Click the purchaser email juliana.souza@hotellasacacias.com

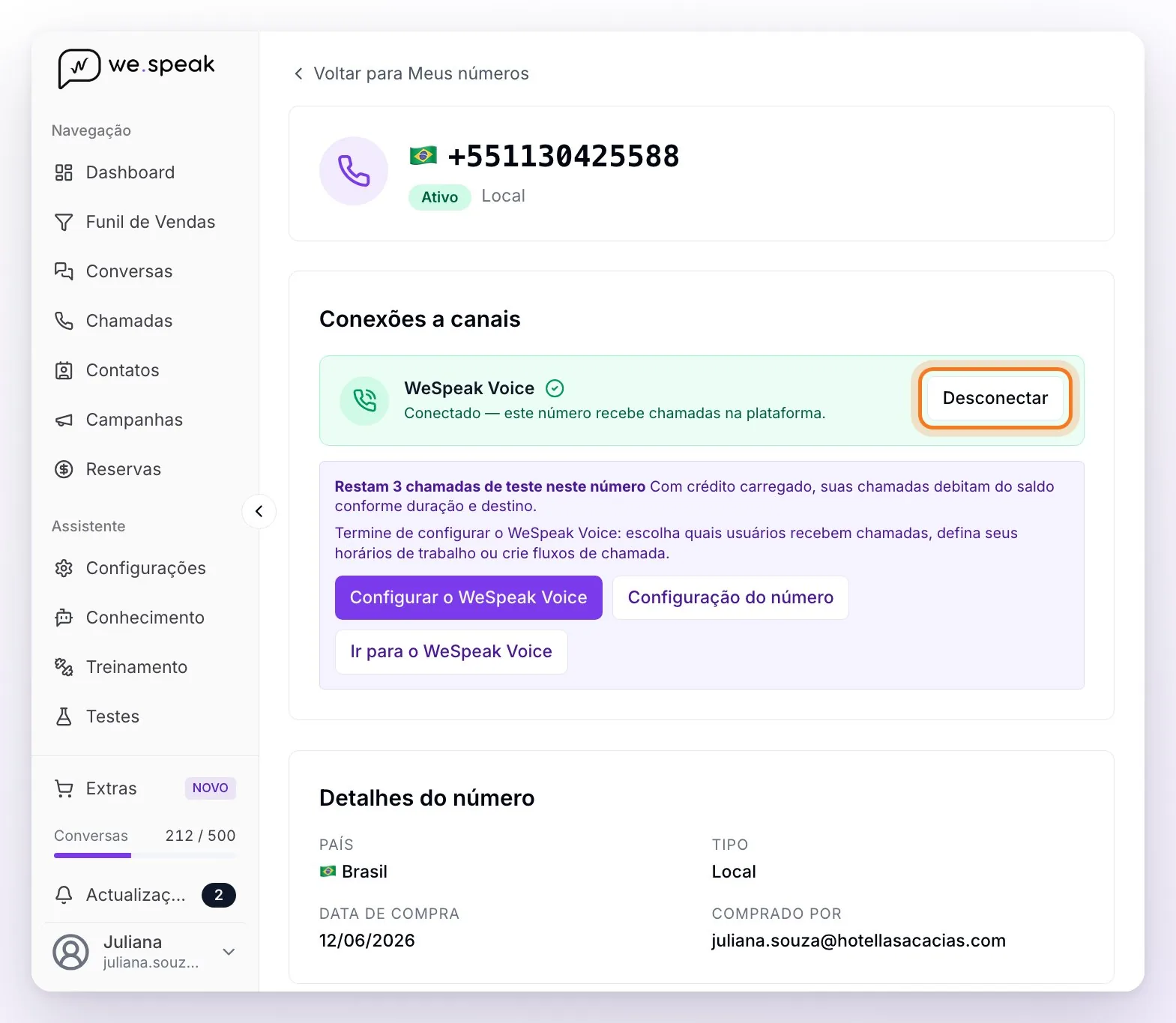(859, 941)
